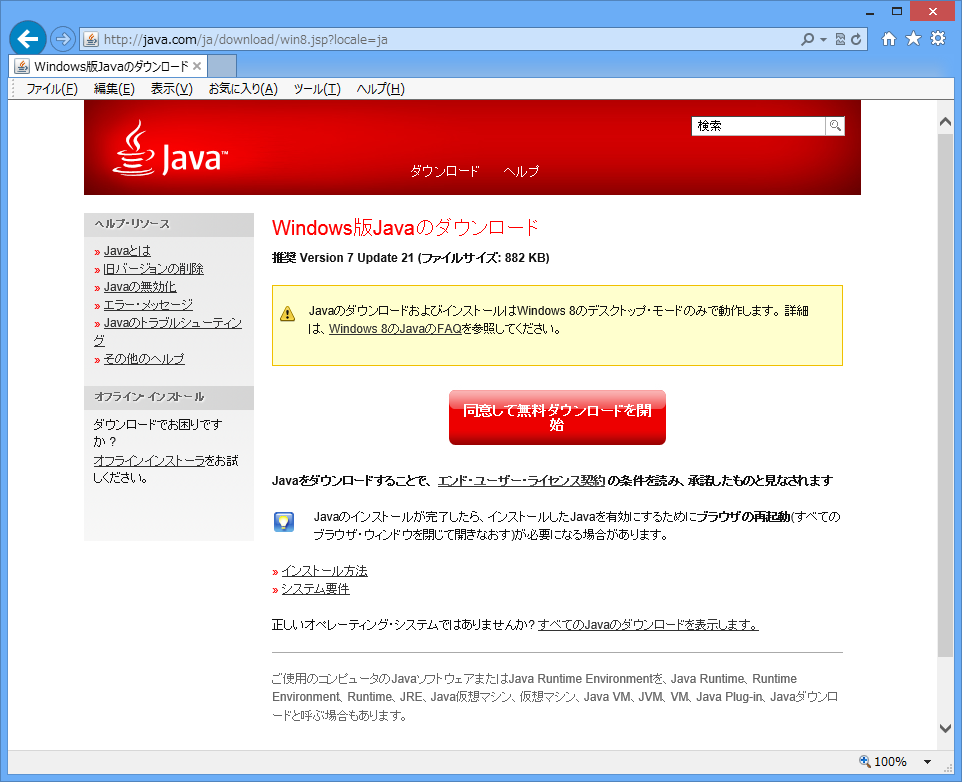Open a new blank tab

(223, 66)
